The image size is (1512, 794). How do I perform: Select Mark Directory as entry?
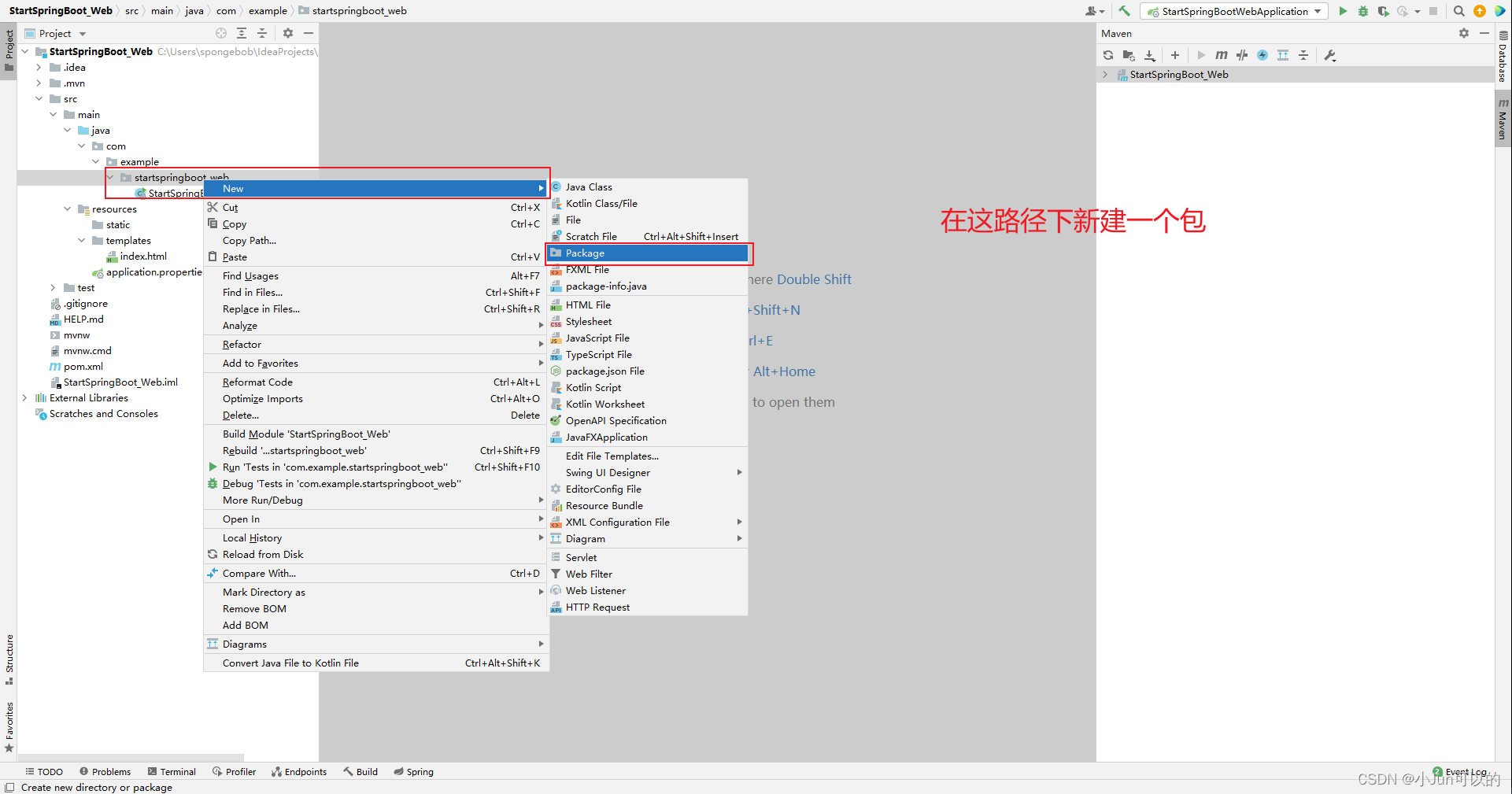coord(375,593)
